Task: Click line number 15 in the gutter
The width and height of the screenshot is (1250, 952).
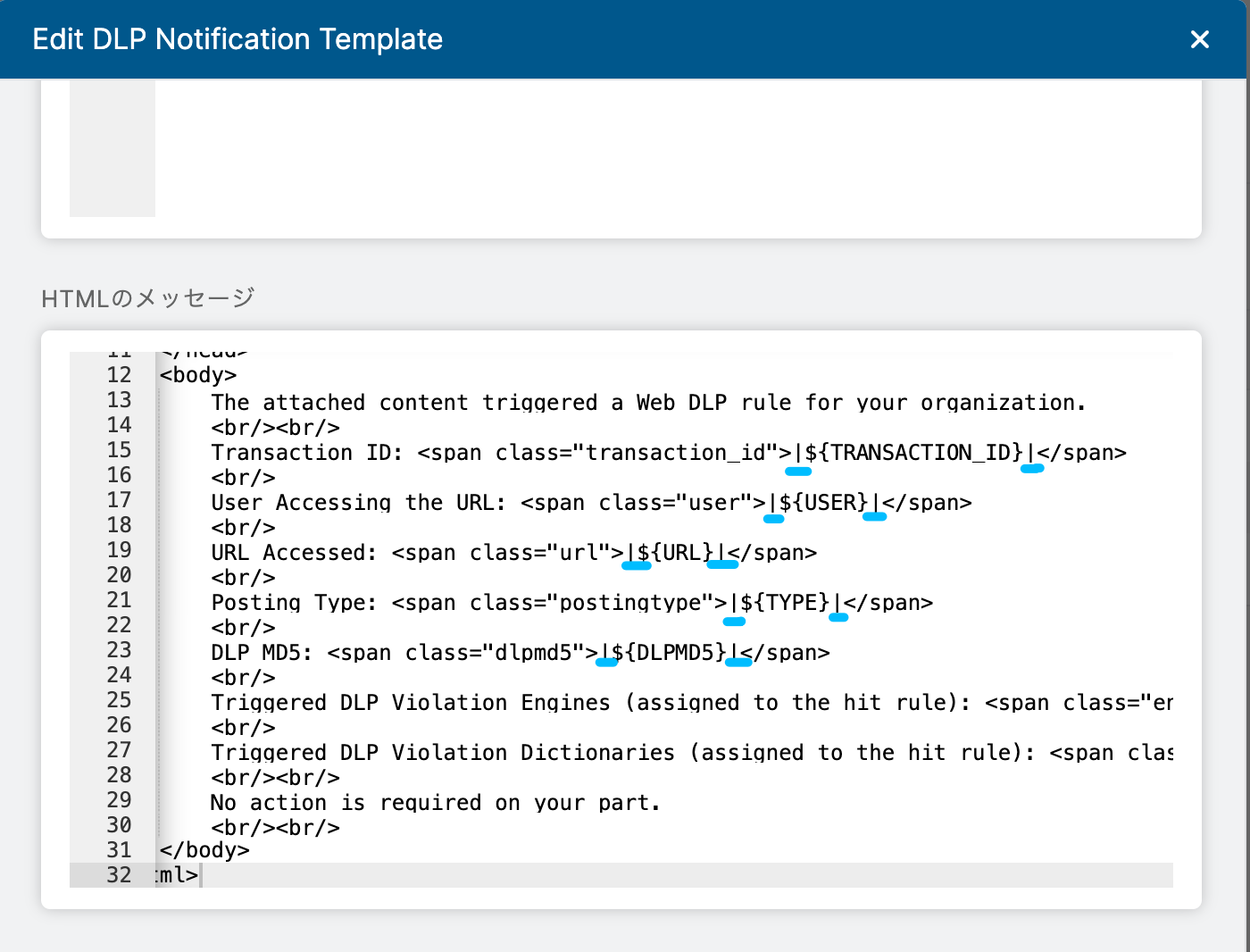Action: 119,450
